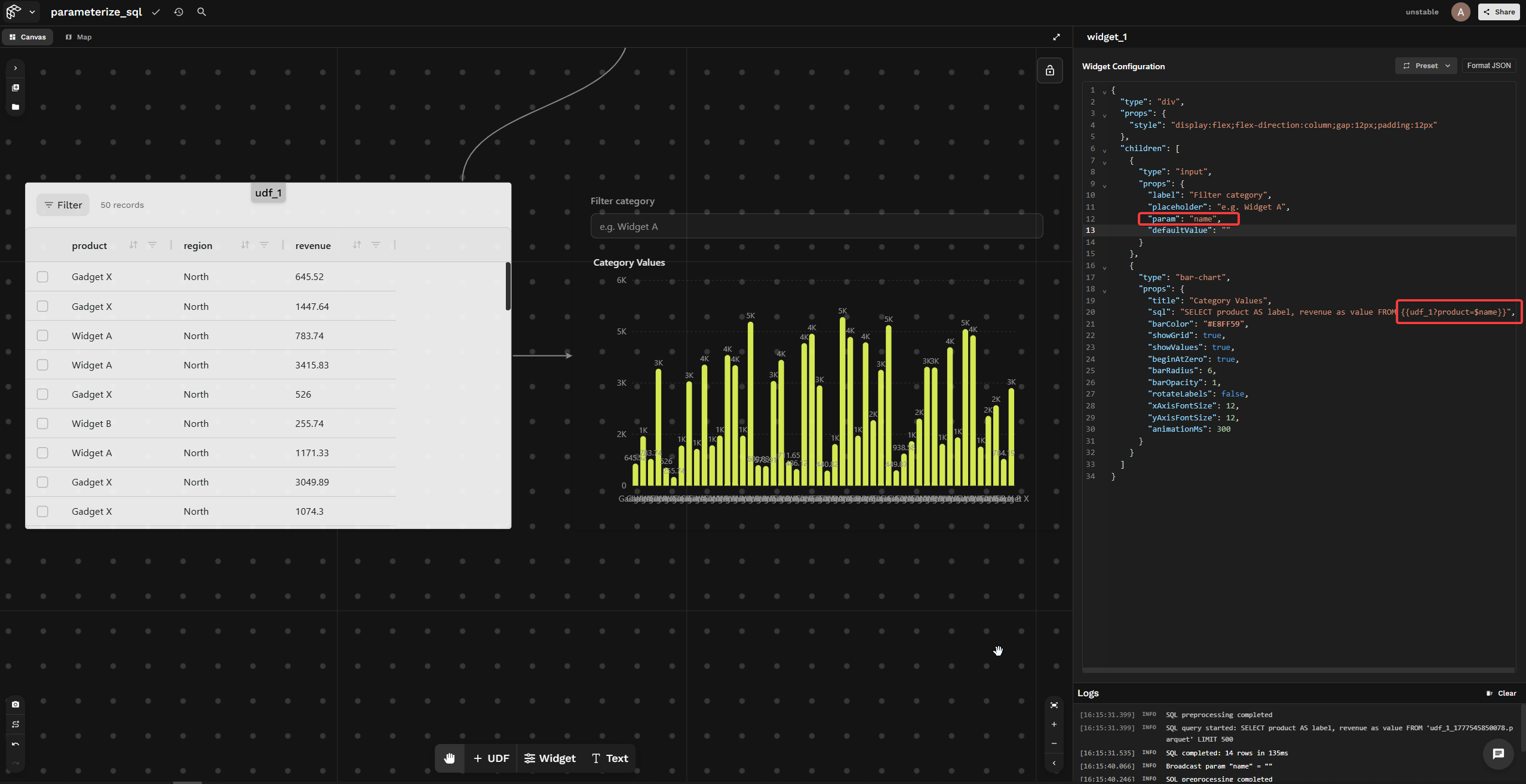This screenshot has height=784, width=1526.
Task: Collapse the zoom controls arrow
Action: click(x=1054, y=763)
